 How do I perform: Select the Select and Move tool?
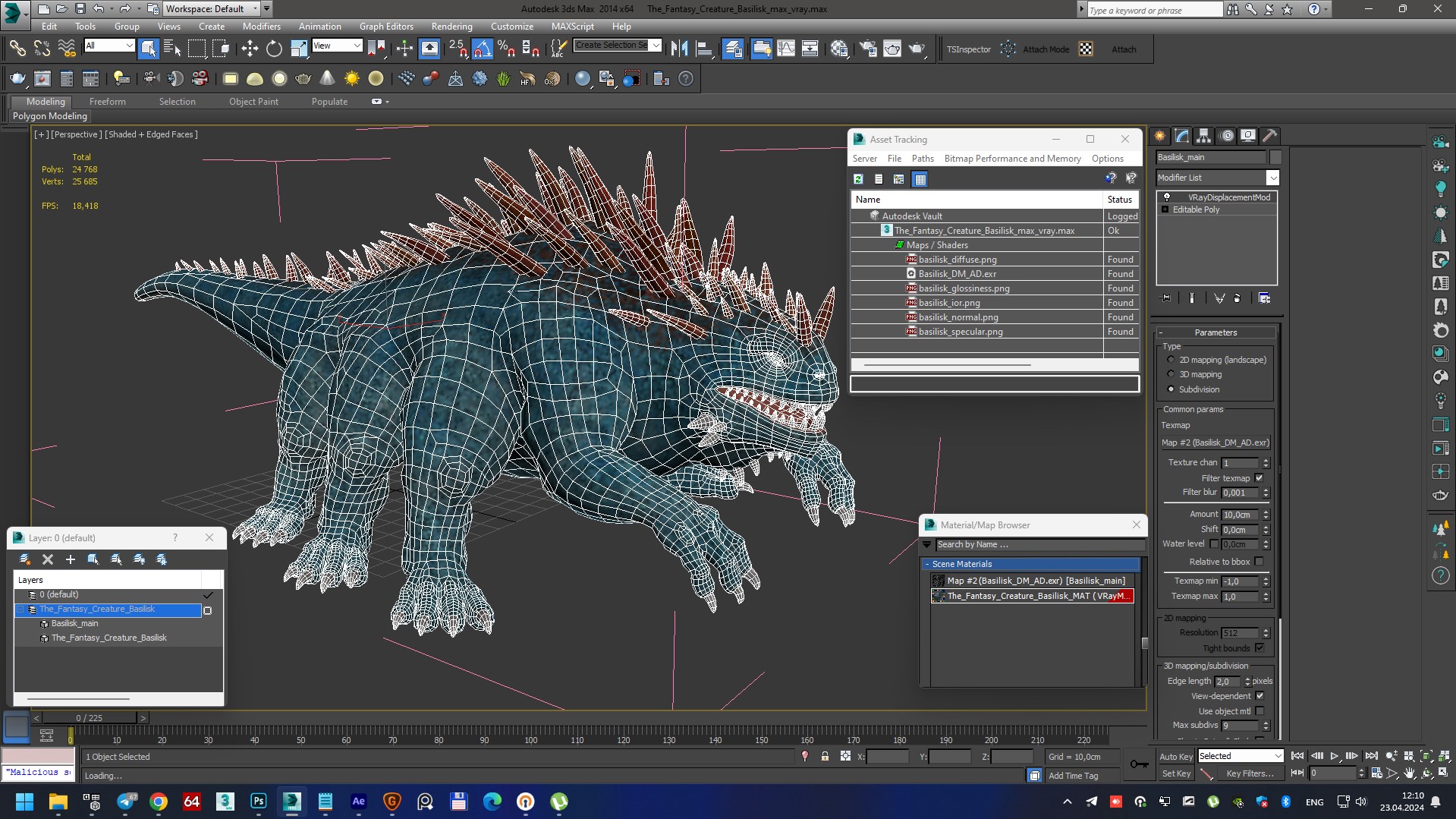[x=250, y=49]
